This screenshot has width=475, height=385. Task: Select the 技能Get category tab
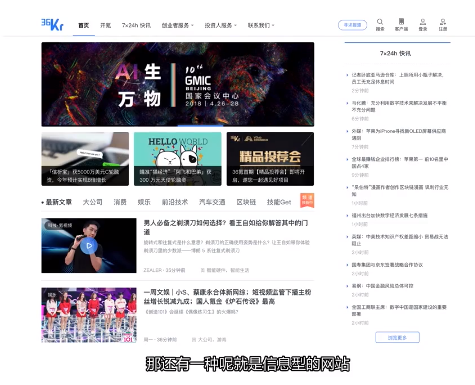point(279,202)
